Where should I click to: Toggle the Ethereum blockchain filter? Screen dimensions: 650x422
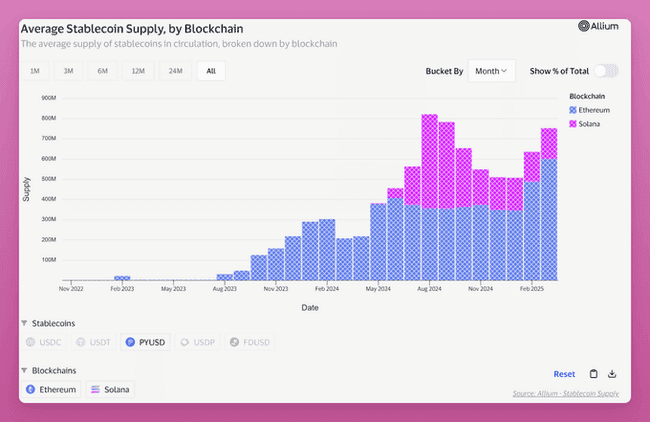pos(51,389)
